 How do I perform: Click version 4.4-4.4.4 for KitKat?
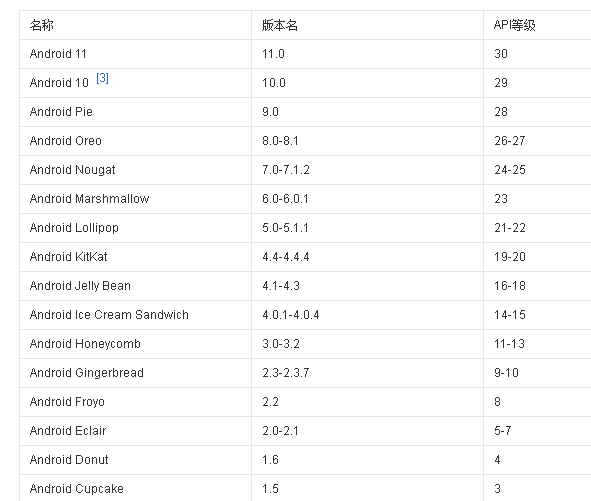(367, 257)
